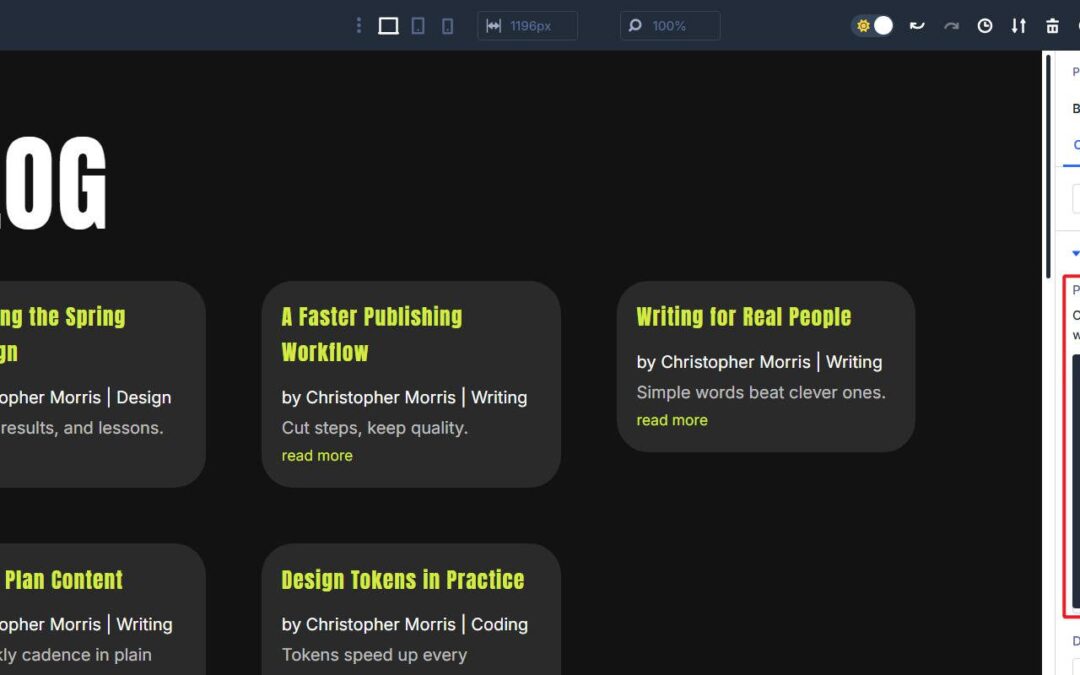
Task: Click the trash icon to clear the layout
Action: [1052, 26]
